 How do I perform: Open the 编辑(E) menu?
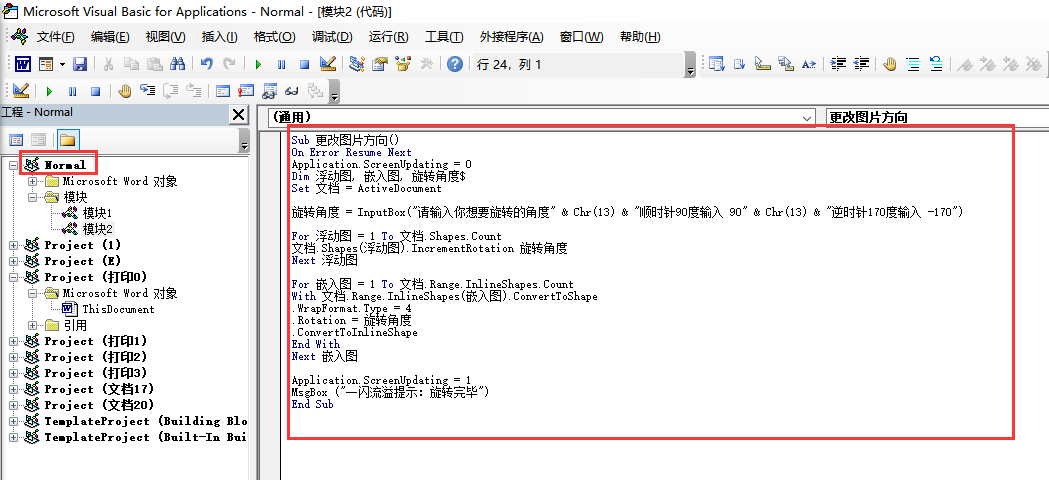tap(110, 37)
